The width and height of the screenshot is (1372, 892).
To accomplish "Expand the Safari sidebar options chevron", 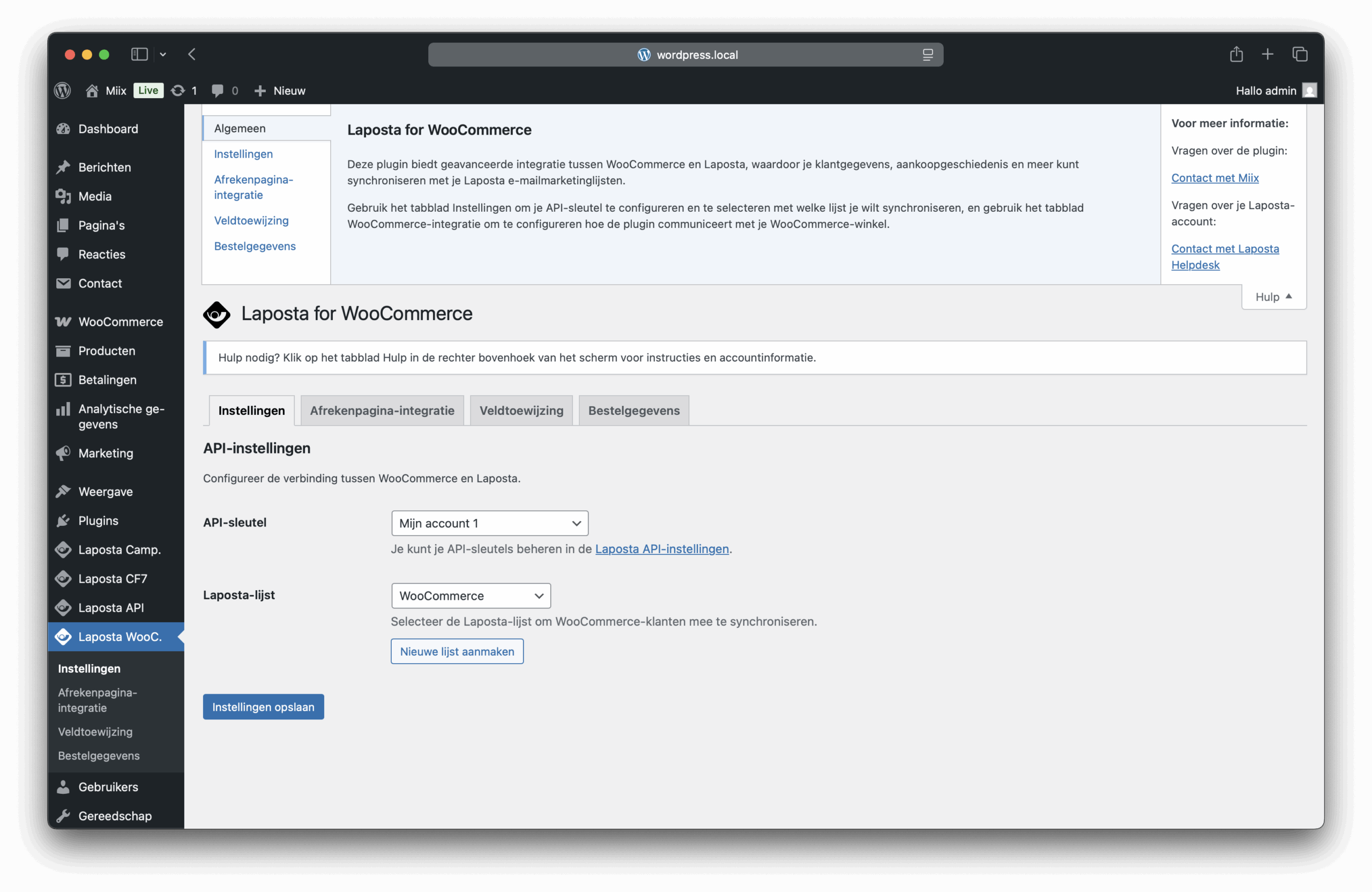I will pos(163,54).
